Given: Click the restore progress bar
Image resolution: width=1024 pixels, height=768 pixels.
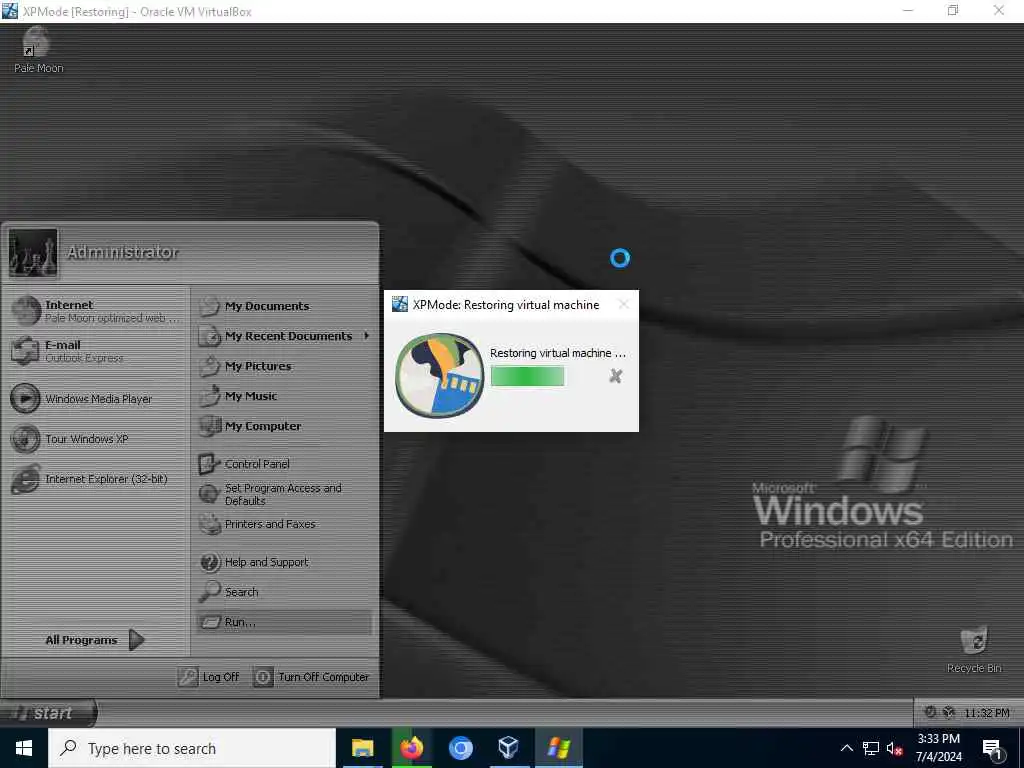Looking at the screenshot, I should pos(527,376).
